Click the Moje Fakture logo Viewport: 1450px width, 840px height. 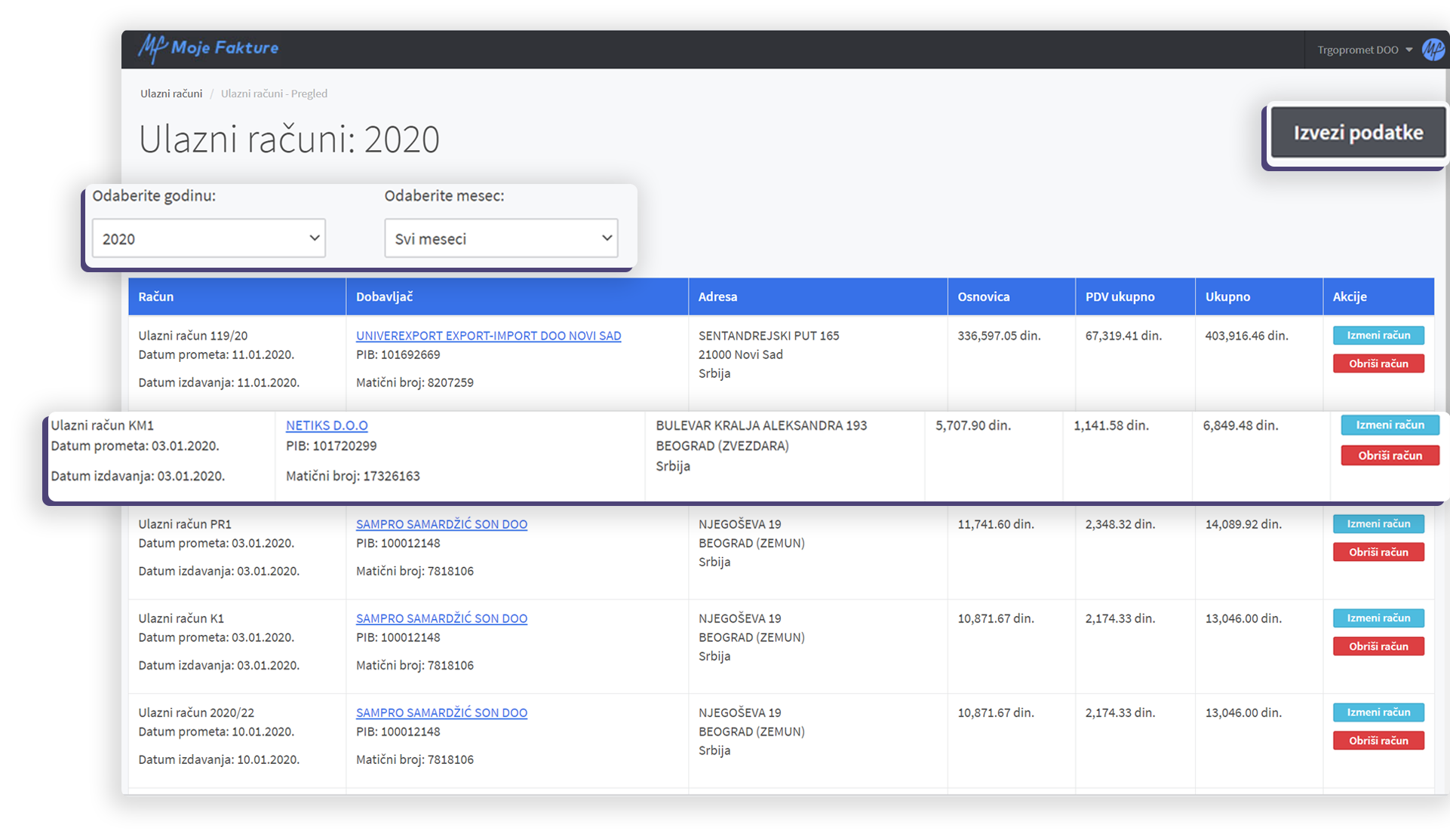[208, 48]
